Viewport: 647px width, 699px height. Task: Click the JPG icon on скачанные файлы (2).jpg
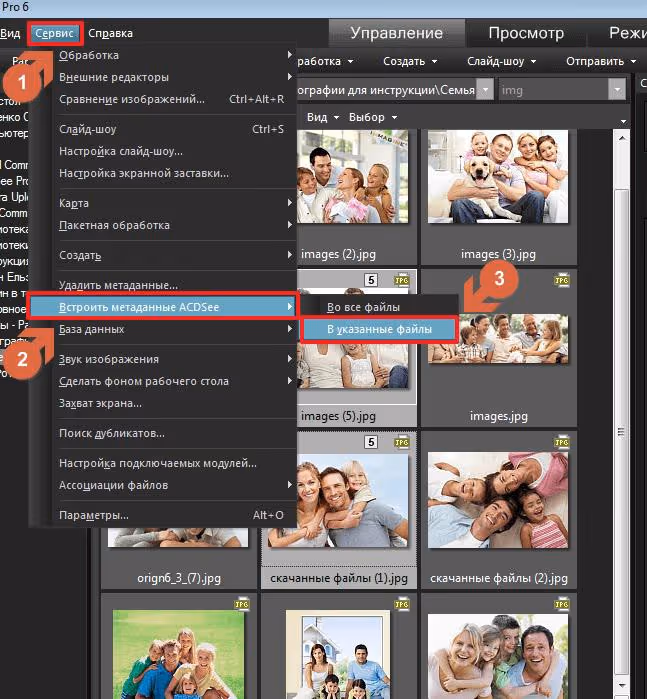pyautogui.click(x=561, y=441)
